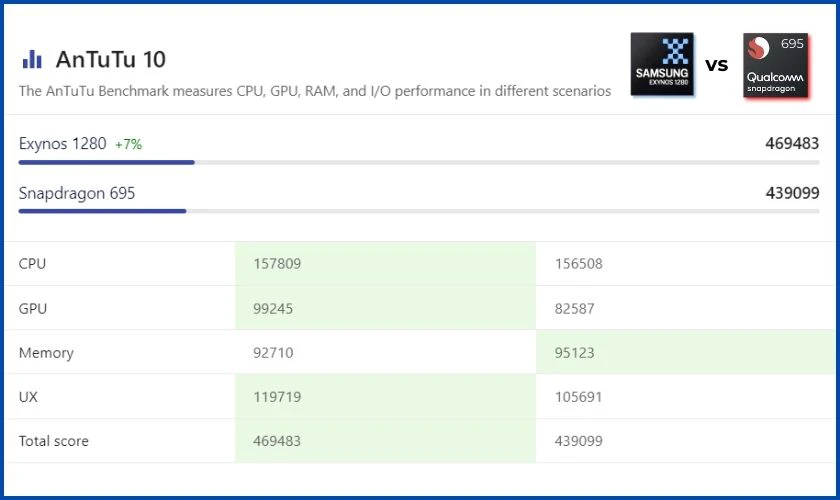Click the UX value 119719
840x500 pixels.
277,397
